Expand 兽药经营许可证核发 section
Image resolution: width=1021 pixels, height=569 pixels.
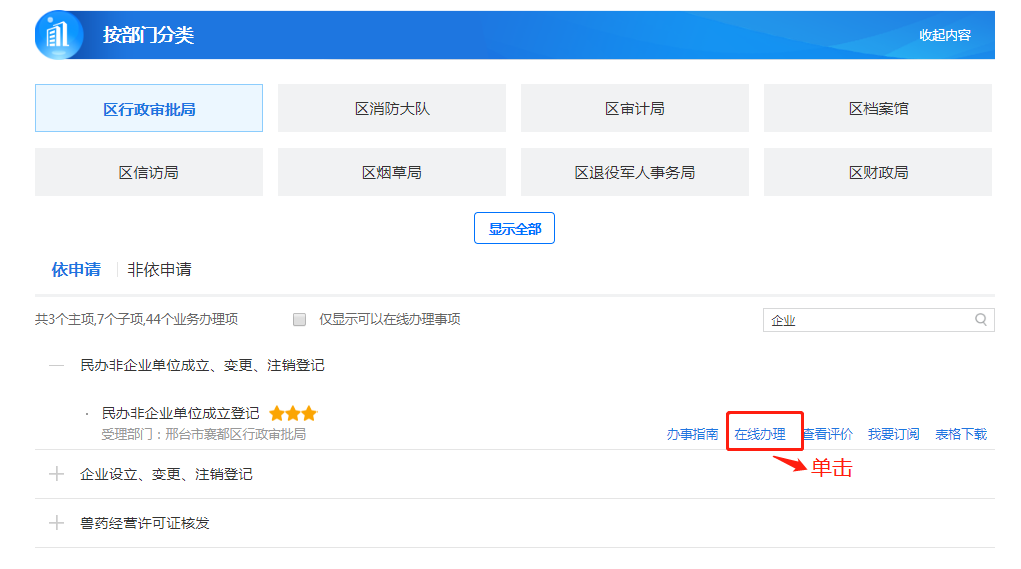[x=56, y=523]
